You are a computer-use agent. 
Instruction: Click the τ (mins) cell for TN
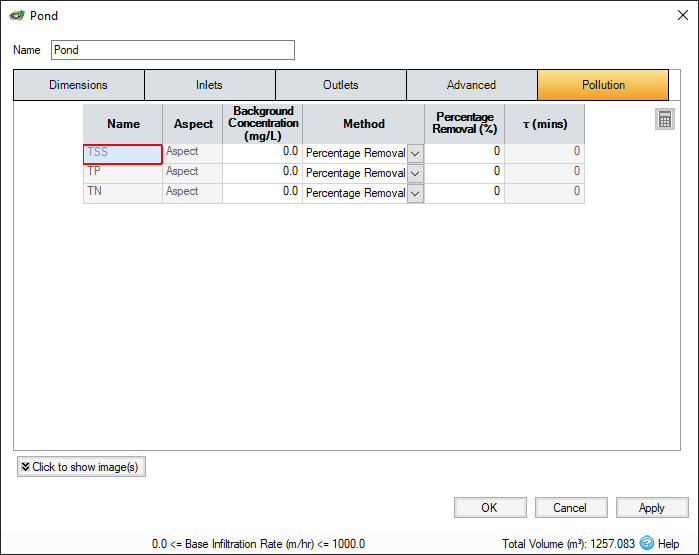point(545,193)
